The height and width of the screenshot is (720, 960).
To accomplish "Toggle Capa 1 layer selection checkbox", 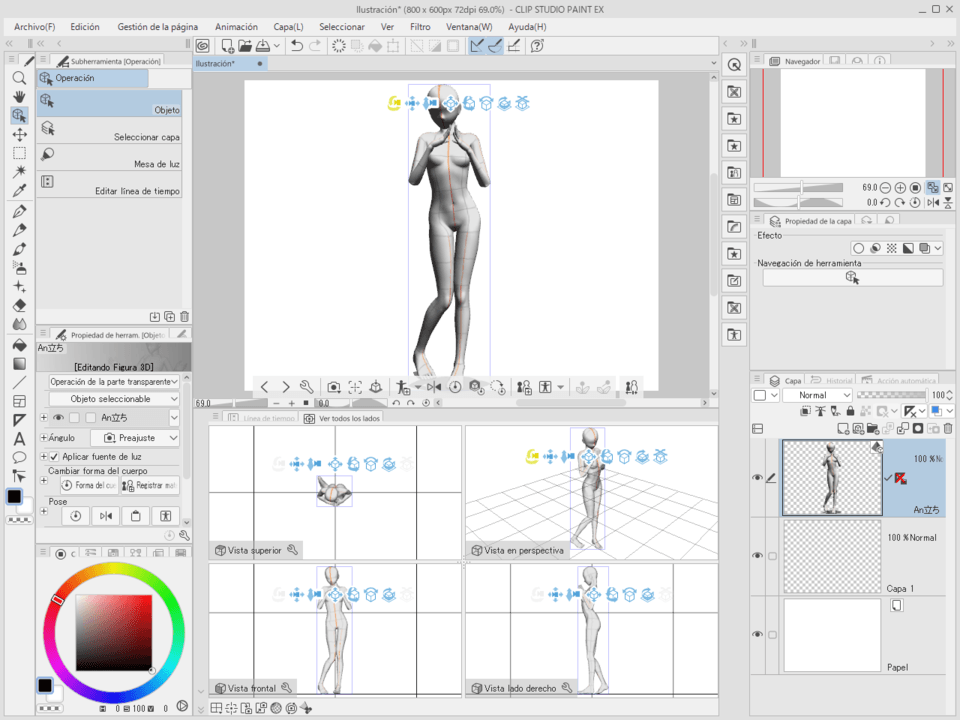I will [x=772, y=556].
